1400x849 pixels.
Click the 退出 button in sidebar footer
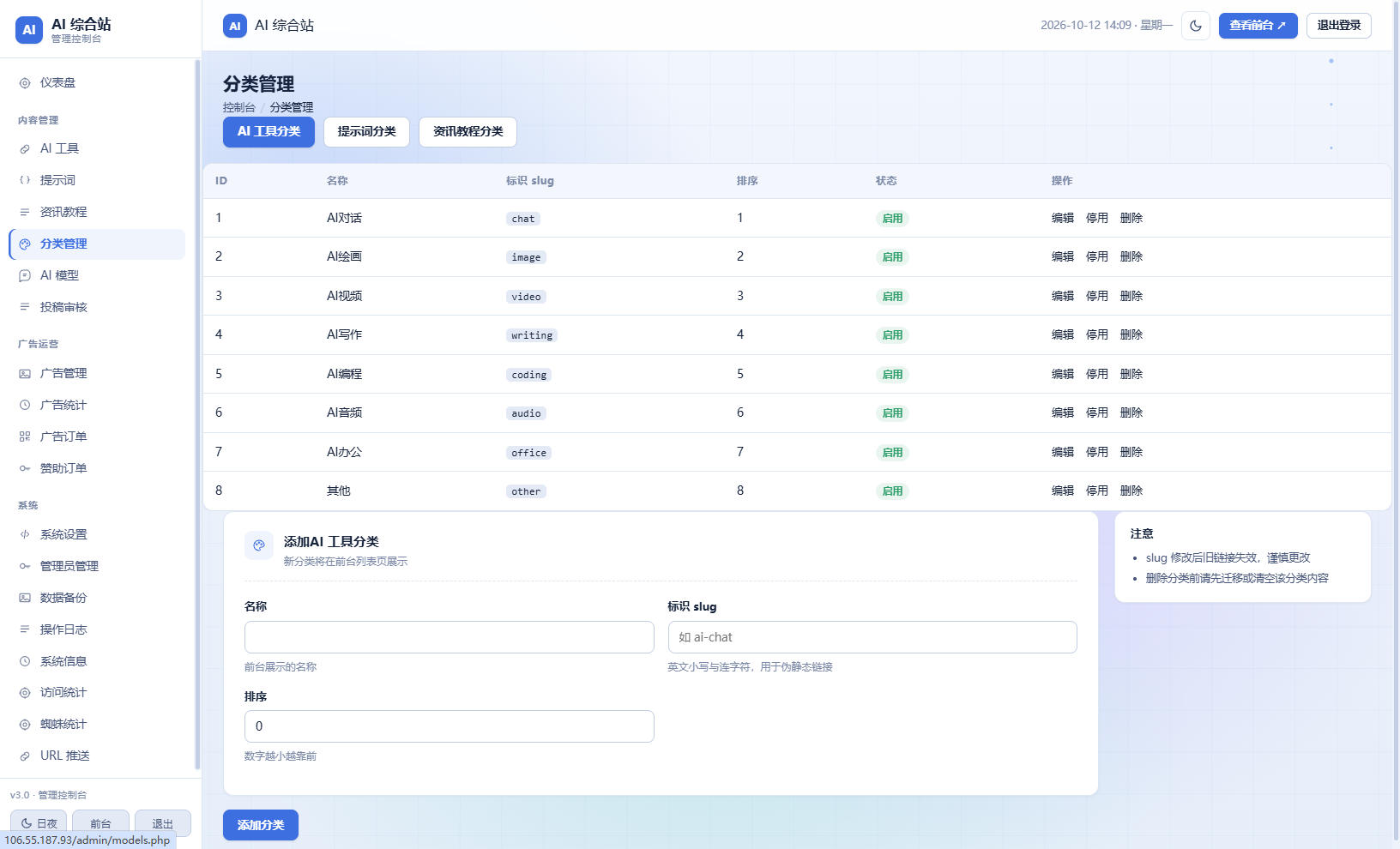pos(163,823)
